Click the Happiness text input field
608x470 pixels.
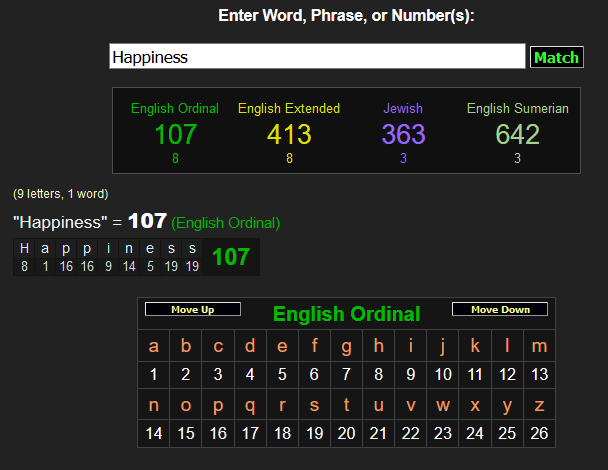[x=317, y=57]
